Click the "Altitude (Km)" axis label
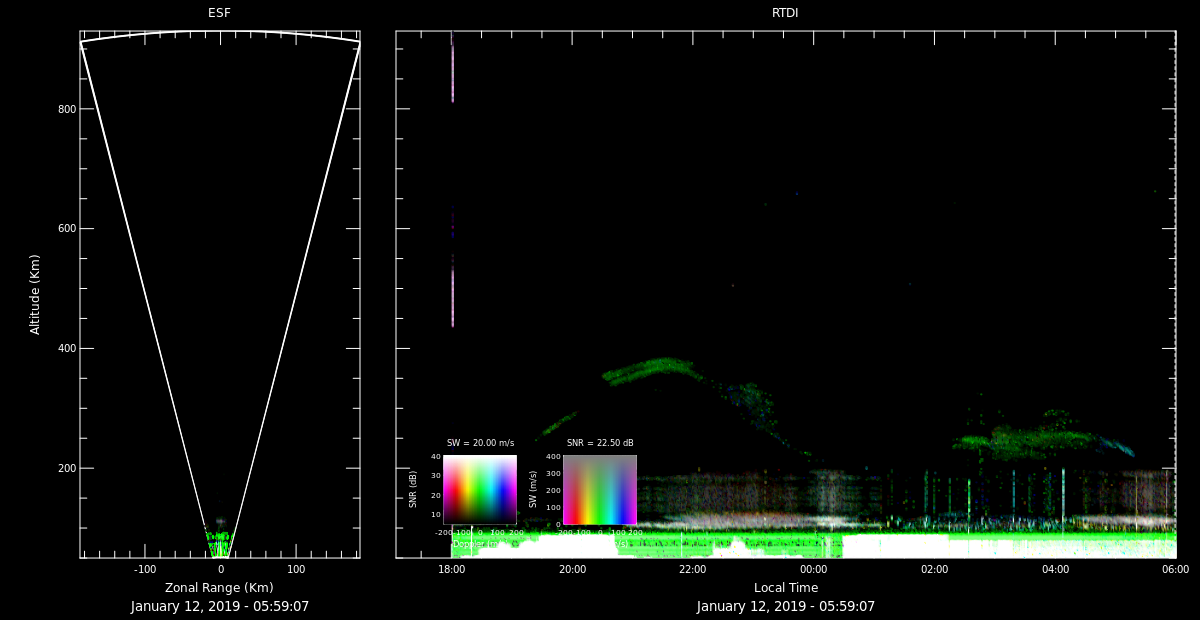 point(35,294)
